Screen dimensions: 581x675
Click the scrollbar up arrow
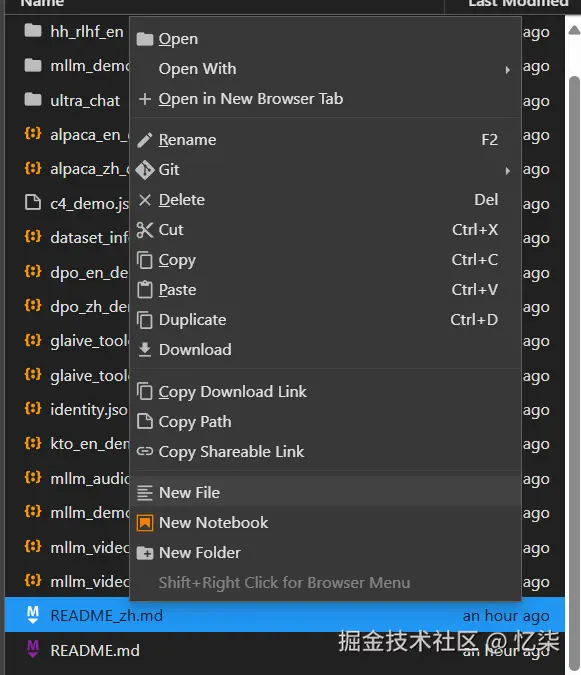[x=574, y=30]
